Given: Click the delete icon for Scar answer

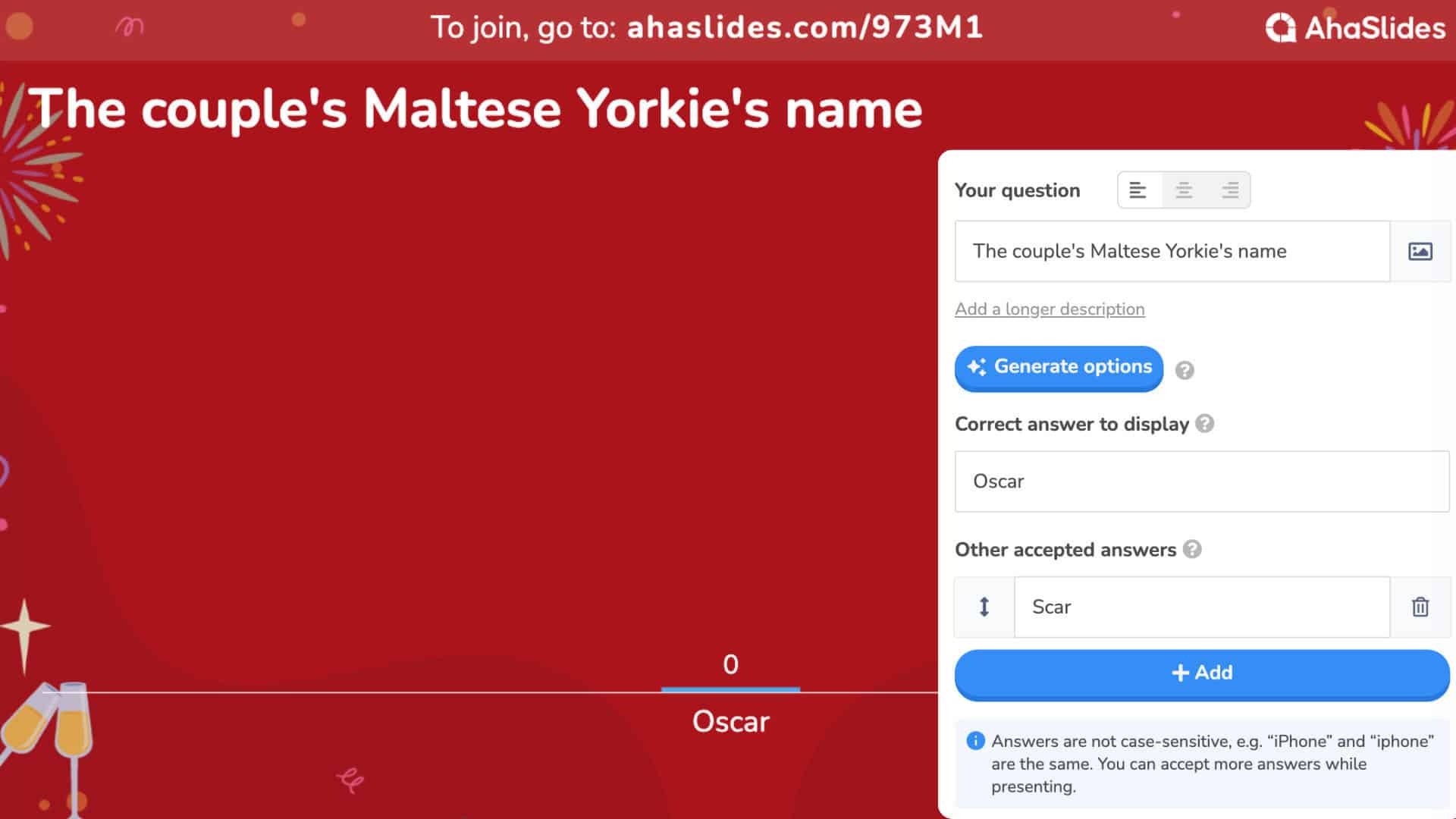Looking at the screenshot, I should click(x=1420, y=607).
